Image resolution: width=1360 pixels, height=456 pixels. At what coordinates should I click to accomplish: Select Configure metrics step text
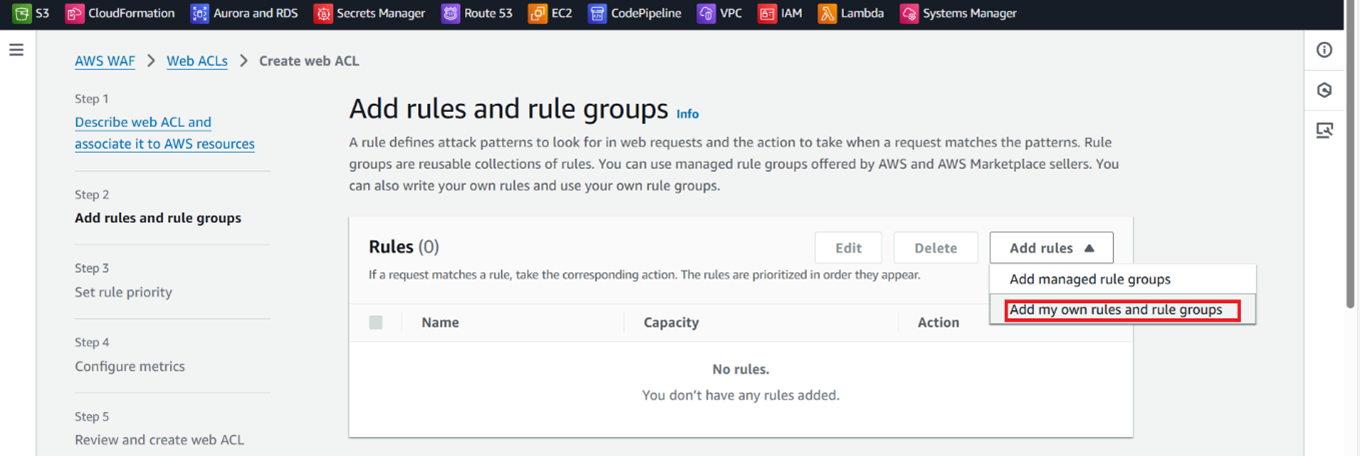click(130, 366)
